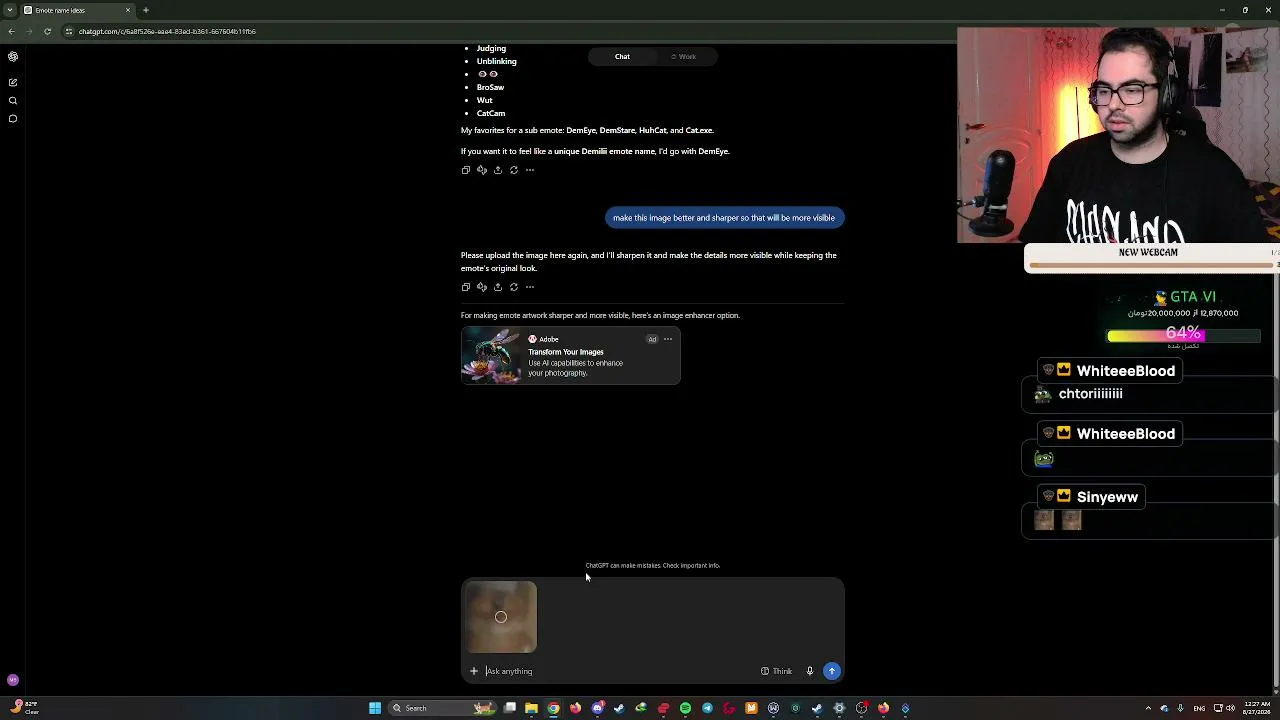Open the user profile avatar
Image resolution: width=1280 pixels, height=720 pixels.
tap(13, 680)
